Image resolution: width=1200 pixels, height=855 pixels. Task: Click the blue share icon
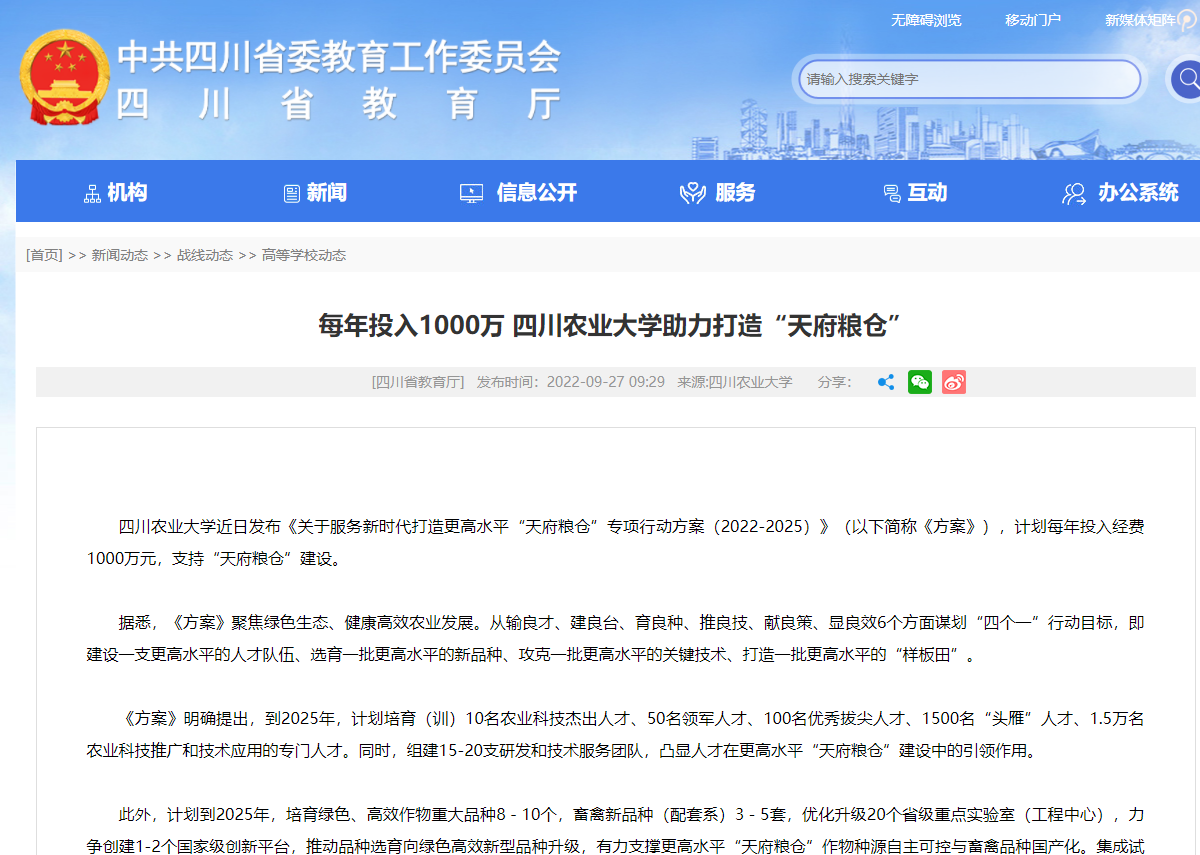[885, 382]
